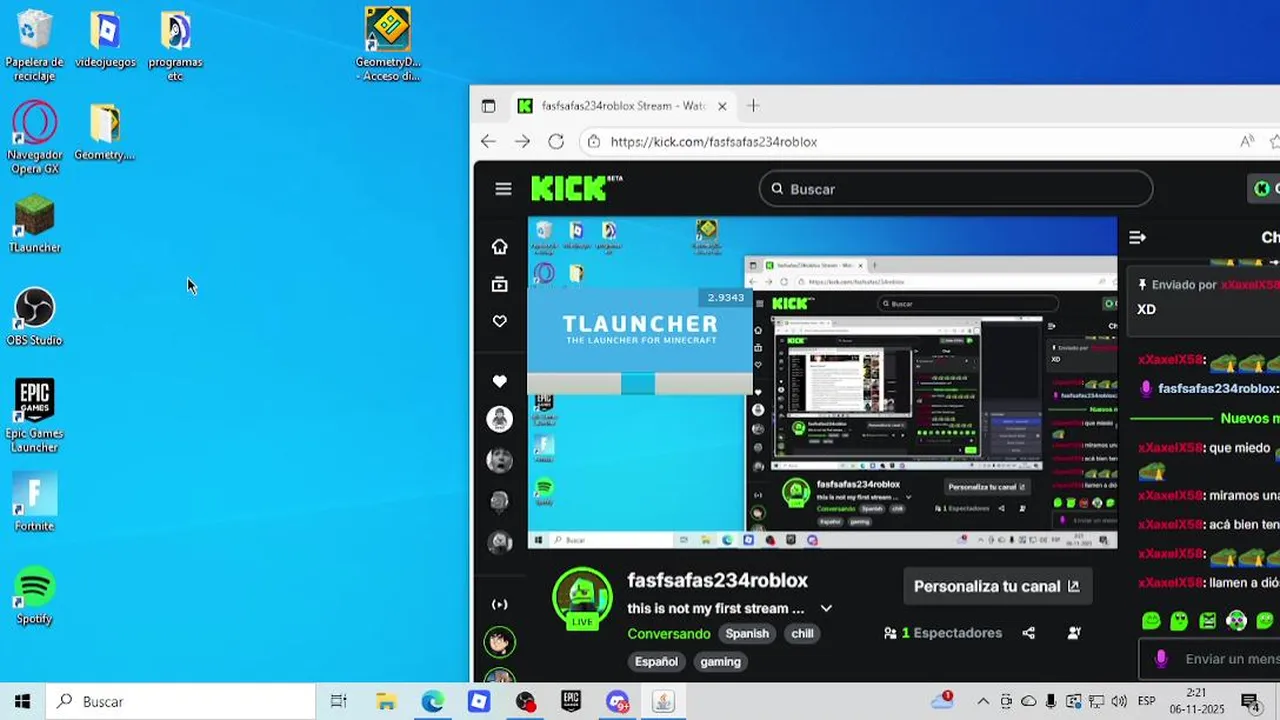The height and width of the screenshot is (720, 1280).
Task: Switch to Microsoft Edge on taskbar
Action: pyautogui.click(x=432, y=702)
